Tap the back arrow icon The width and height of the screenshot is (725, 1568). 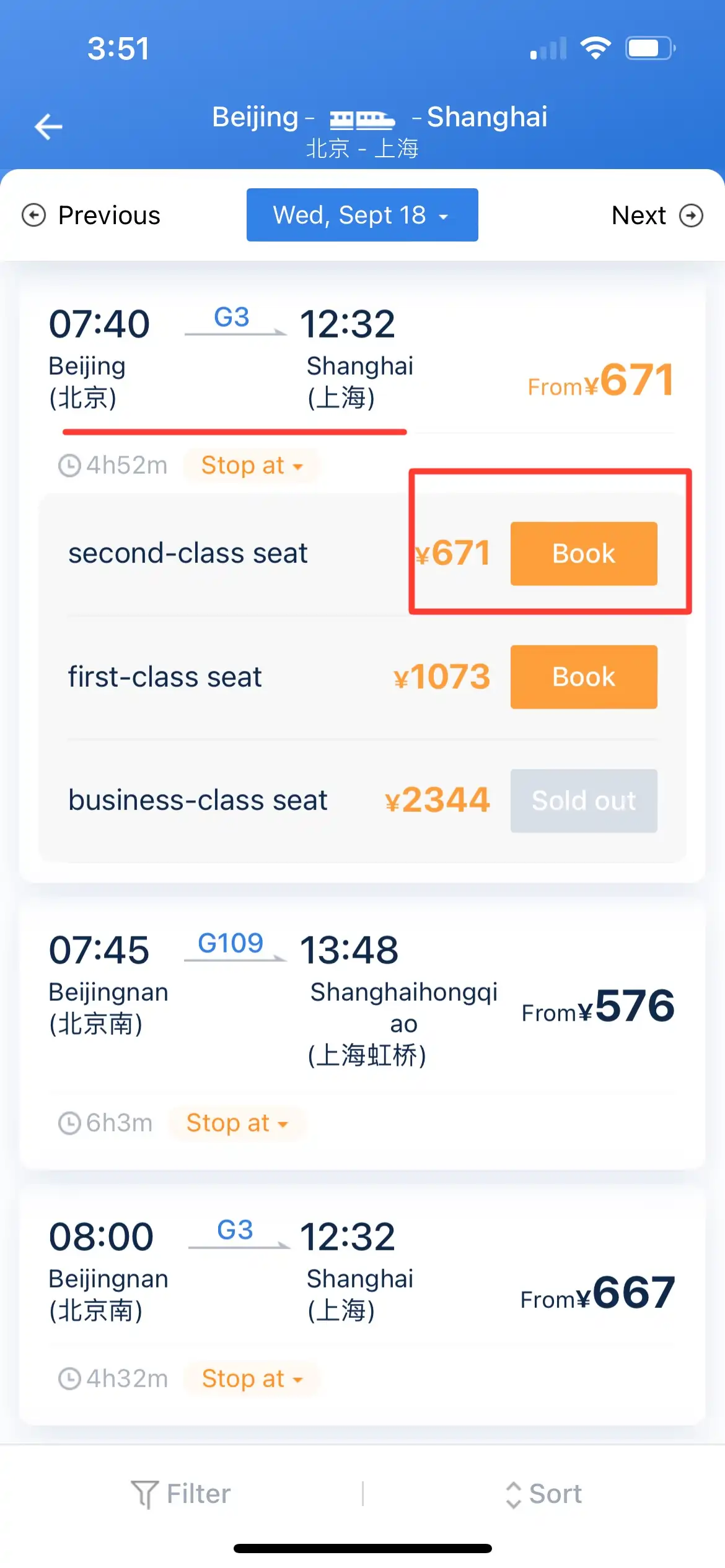[48, 127]
